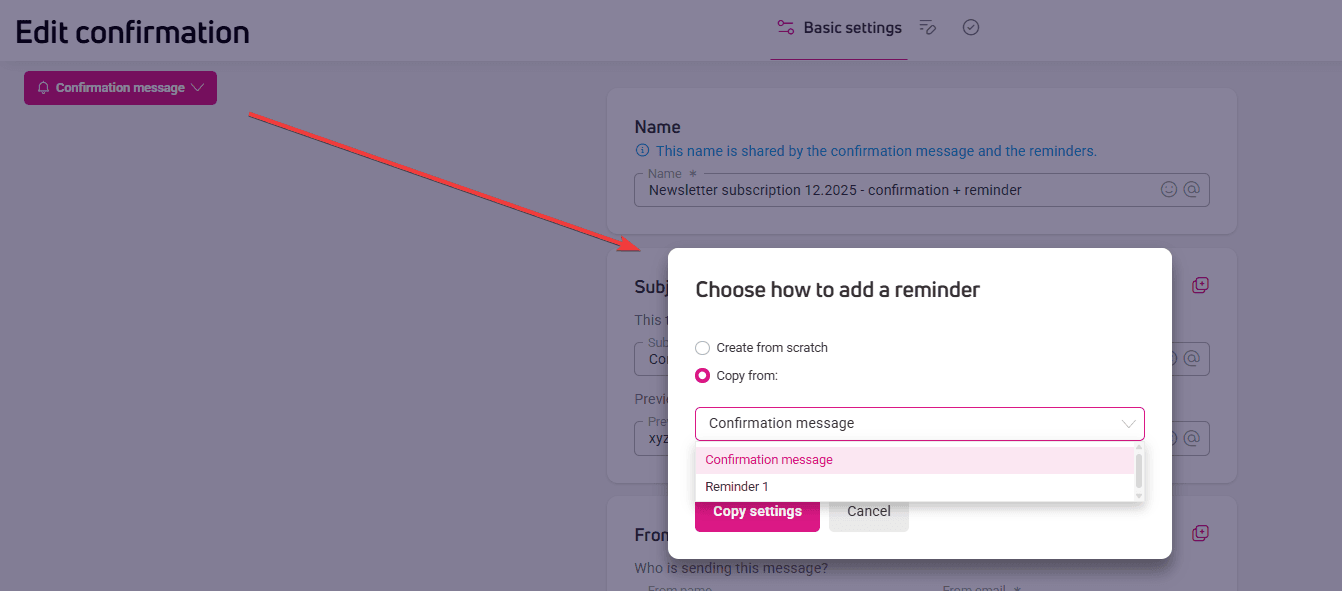1342x591 pixels.
Task: Click the info icon under Name heading
Action: click(642, 151)
